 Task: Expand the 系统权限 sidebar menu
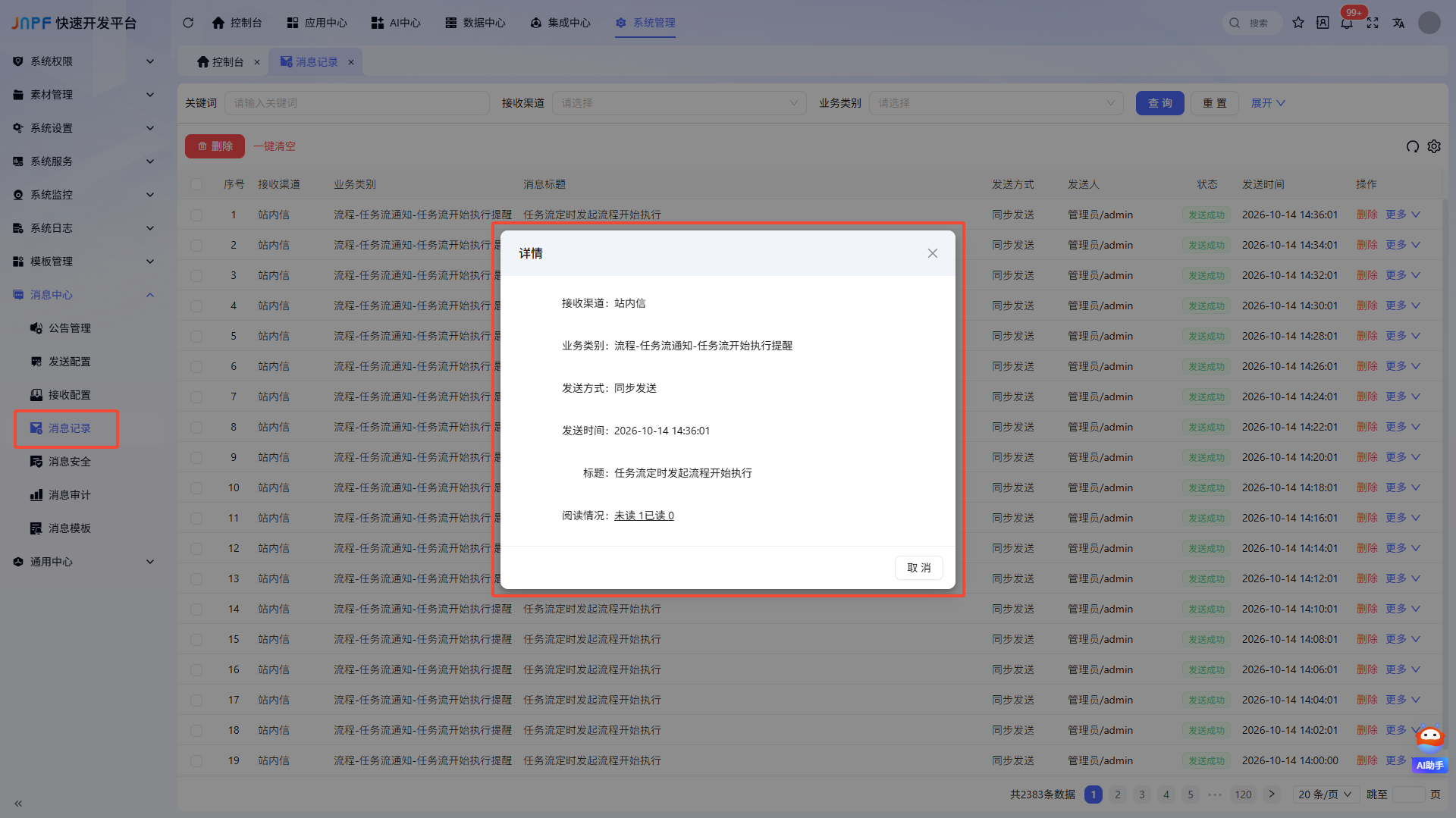[83, 61]
